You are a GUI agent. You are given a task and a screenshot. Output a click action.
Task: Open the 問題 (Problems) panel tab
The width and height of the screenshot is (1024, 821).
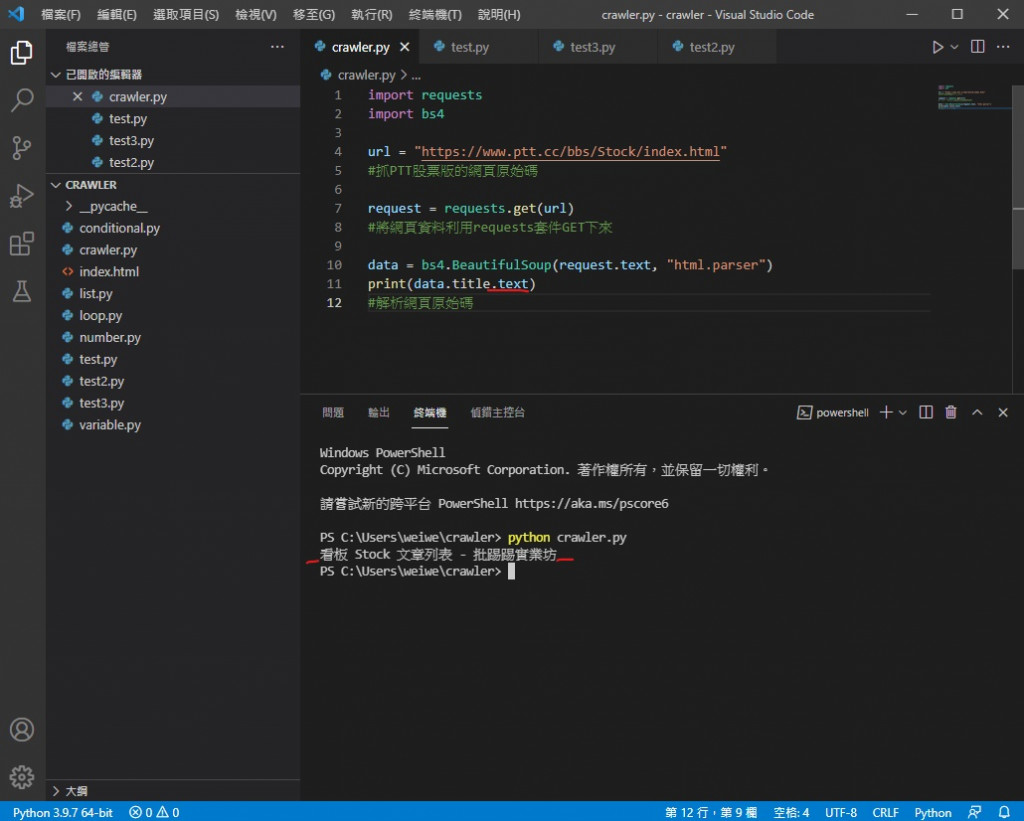point(333,412)
